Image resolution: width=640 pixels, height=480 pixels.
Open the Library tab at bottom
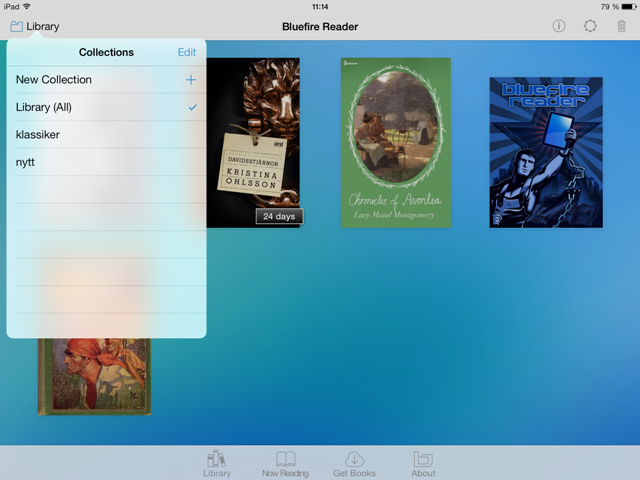pyautogui.click(x=216, y=463)
